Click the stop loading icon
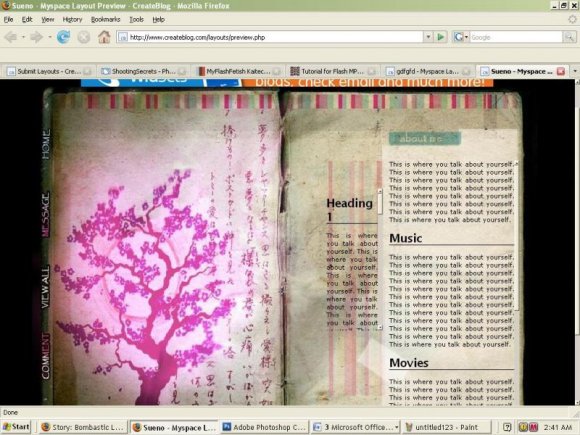 (84, 37)
